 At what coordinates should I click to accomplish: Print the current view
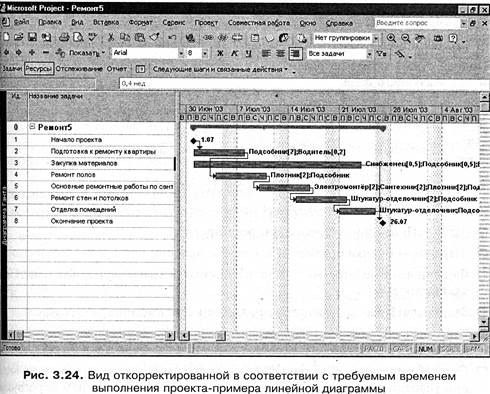(x=64, y=37)
